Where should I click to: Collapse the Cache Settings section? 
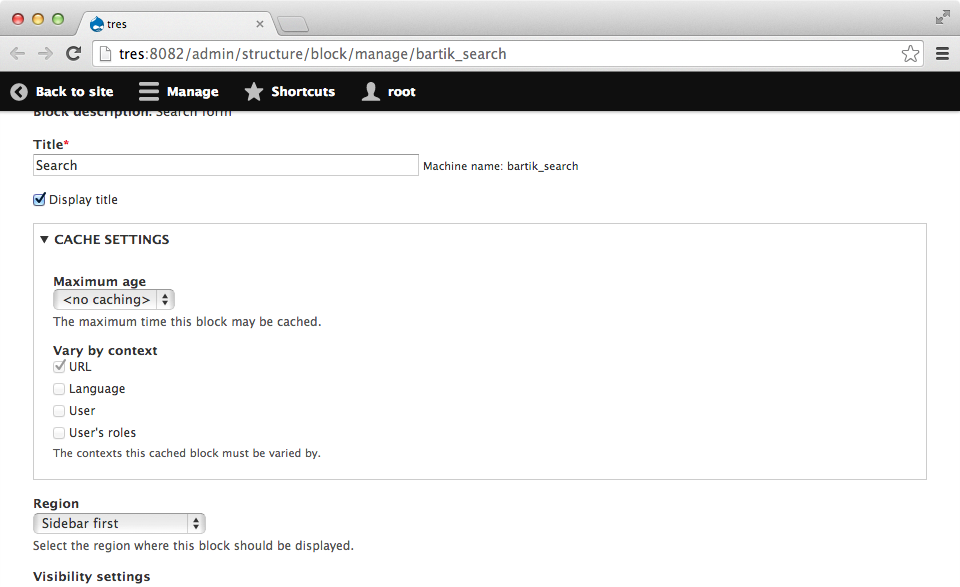[44, 239]
